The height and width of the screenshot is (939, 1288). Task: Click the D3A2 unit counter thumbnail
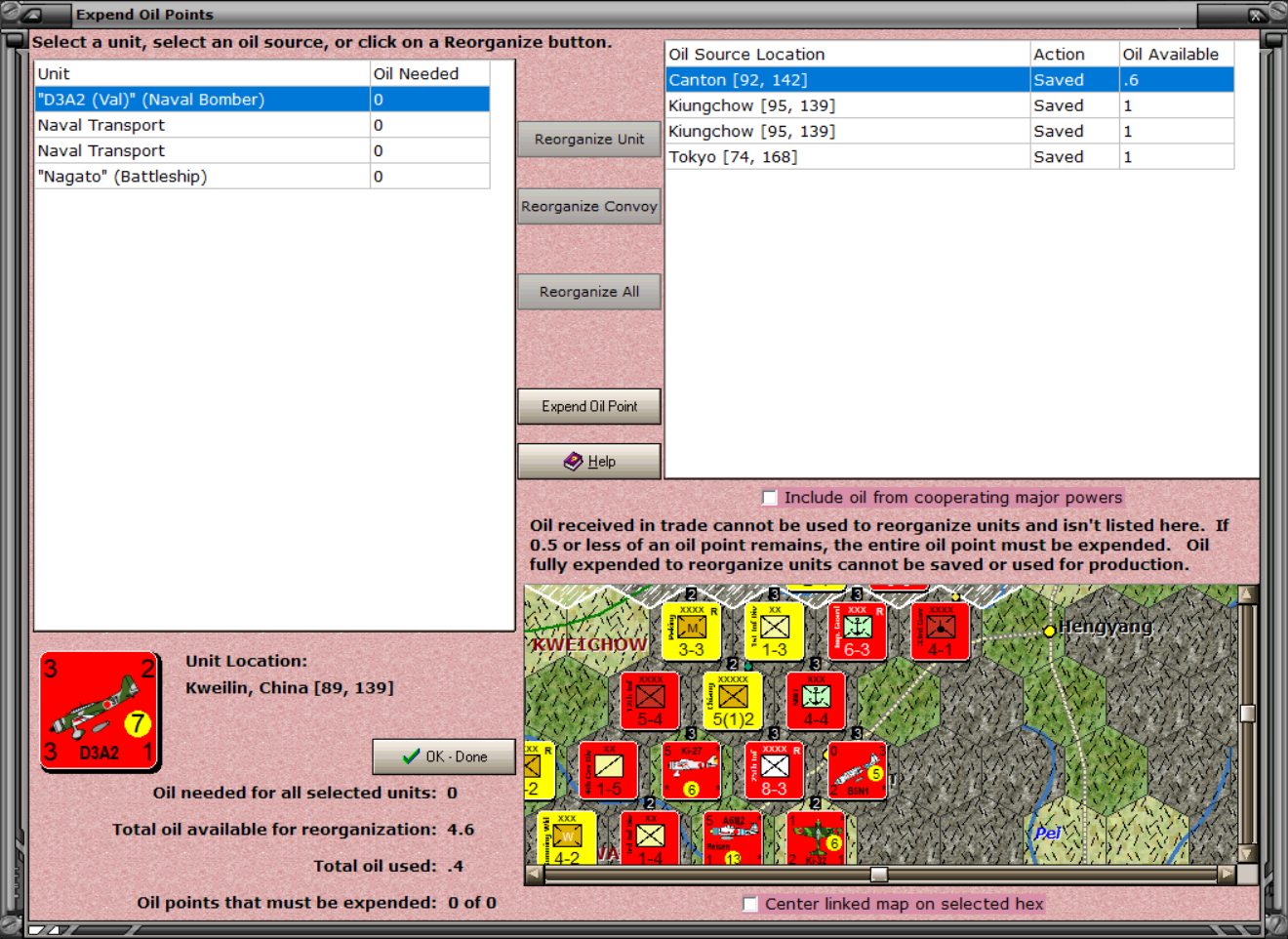pos(100,712)
